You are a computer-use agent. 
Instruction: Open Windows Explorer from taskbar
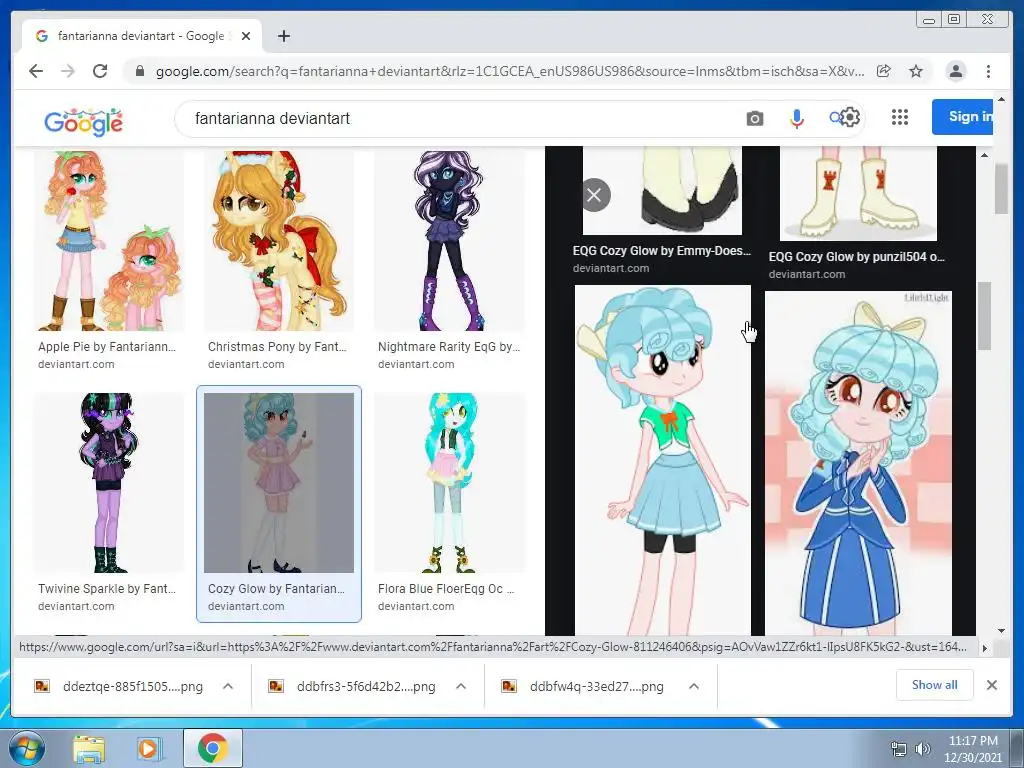coord(89,749)
